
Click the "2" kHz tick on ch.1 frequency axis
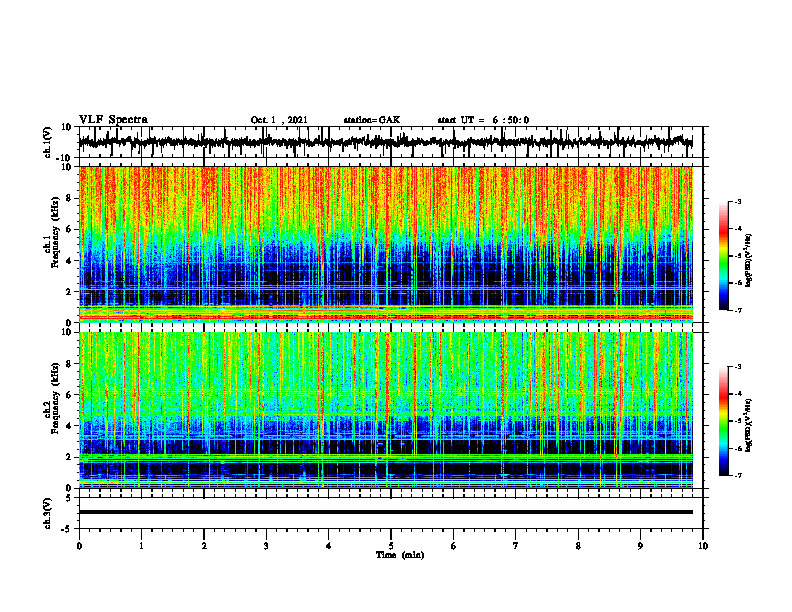coord(70,292)
